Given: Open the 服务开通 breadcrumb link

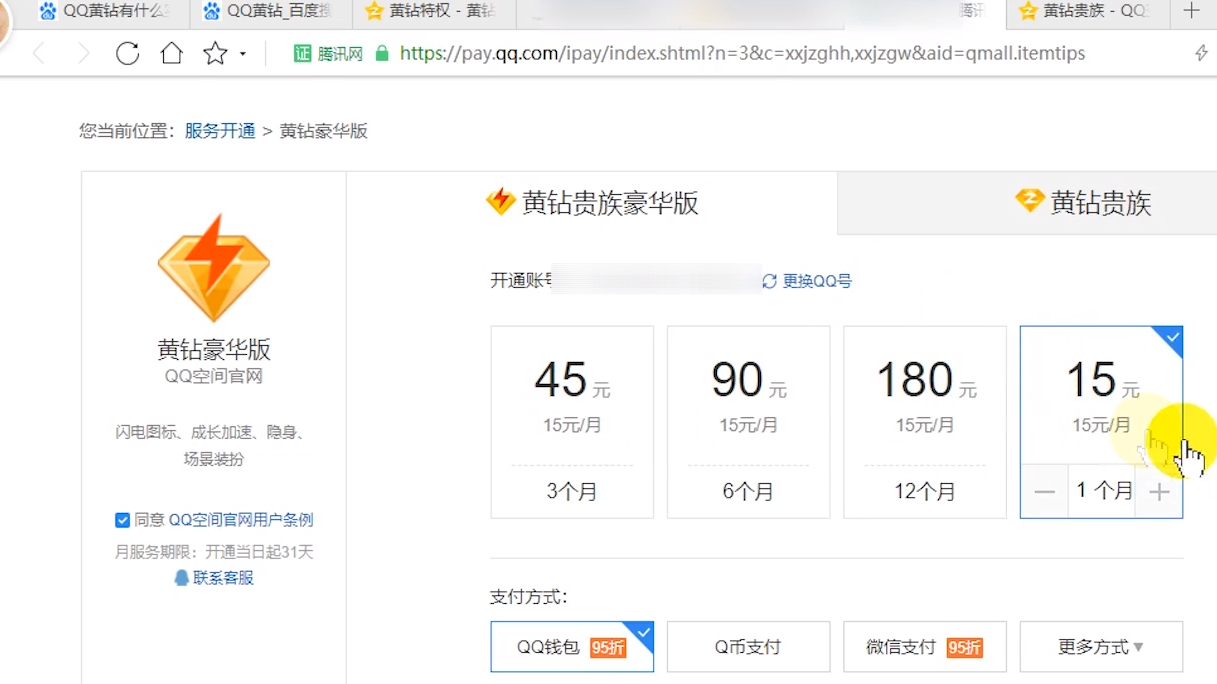Looking at the screenshot, I should point(220,131).
